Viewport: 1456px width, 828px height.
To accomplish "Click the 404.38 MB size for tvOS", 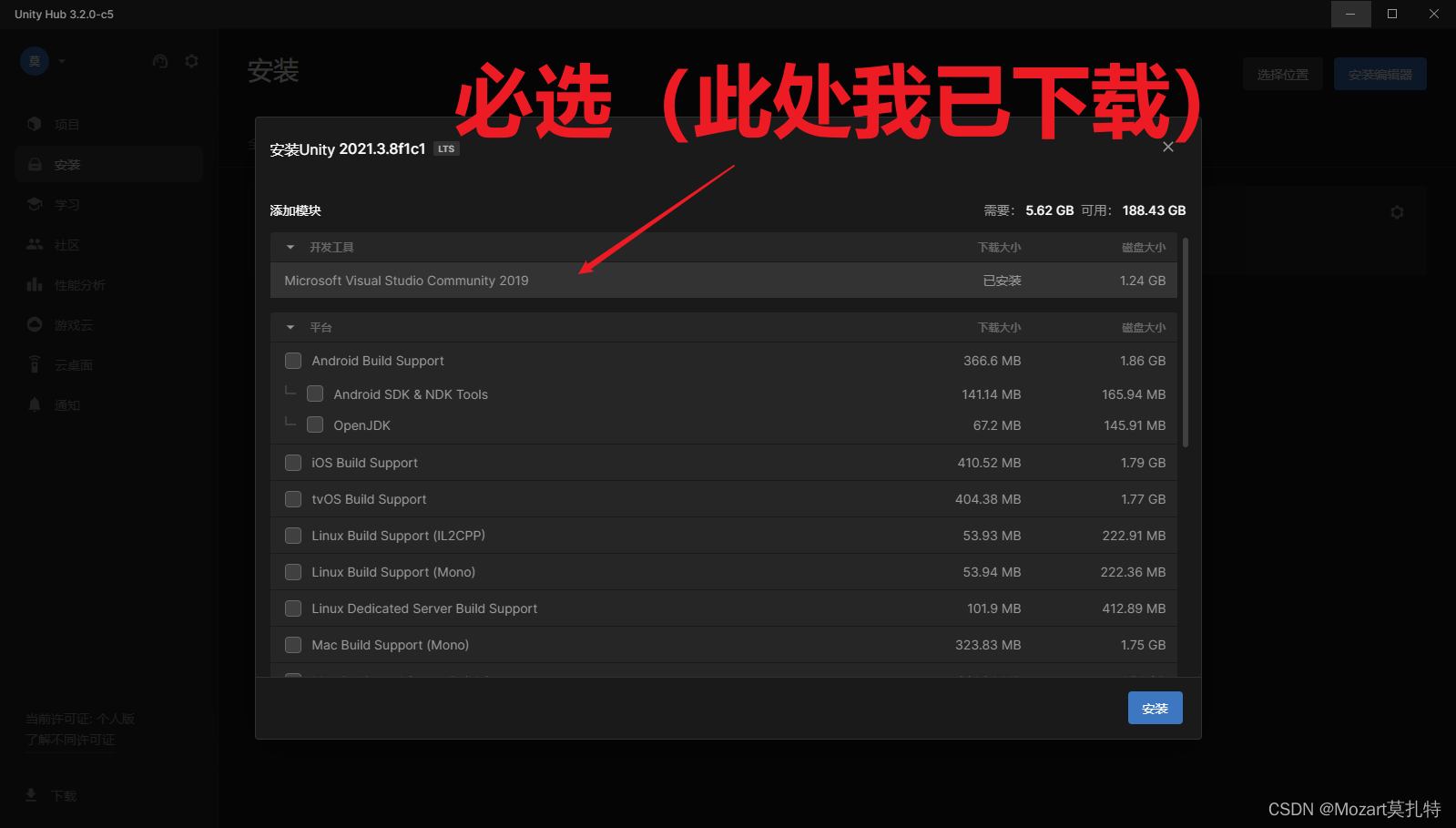I will point(988,499).
